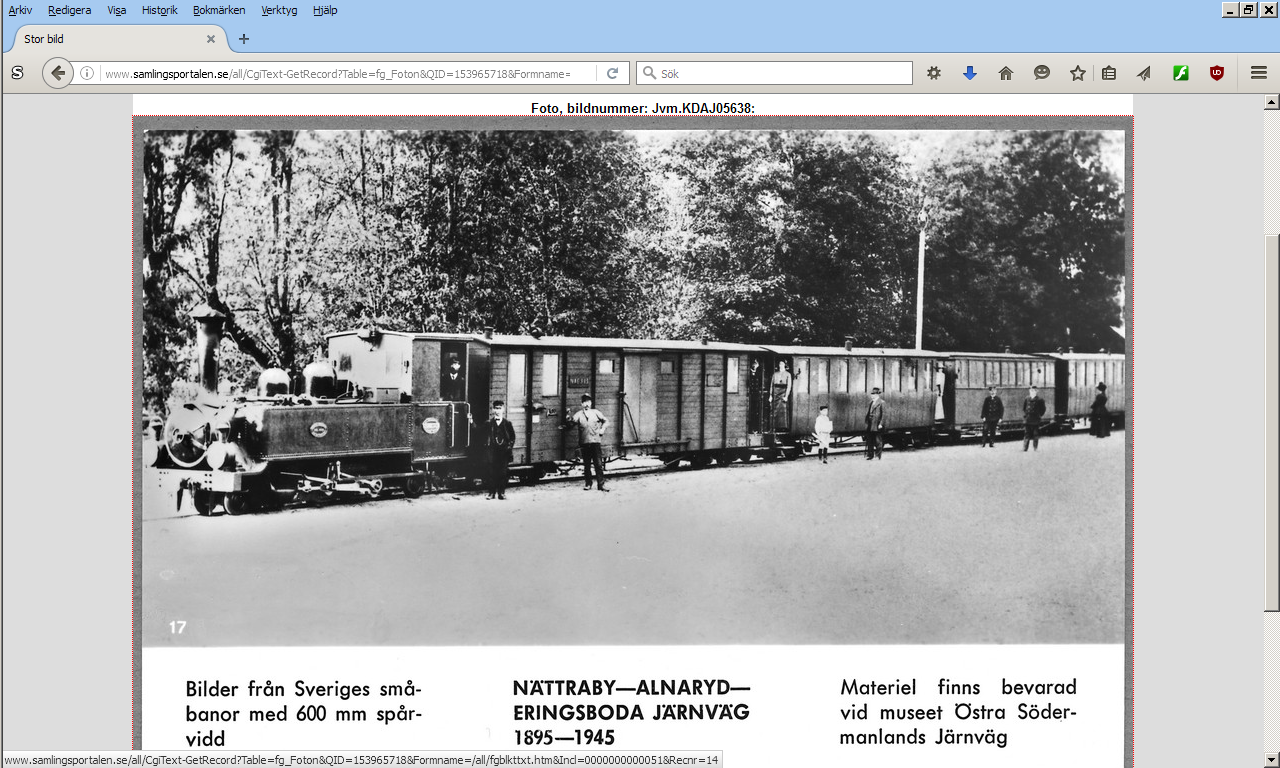Open the hamburger application menu
The image size is (1280, 768).
tap(1259, 73)
